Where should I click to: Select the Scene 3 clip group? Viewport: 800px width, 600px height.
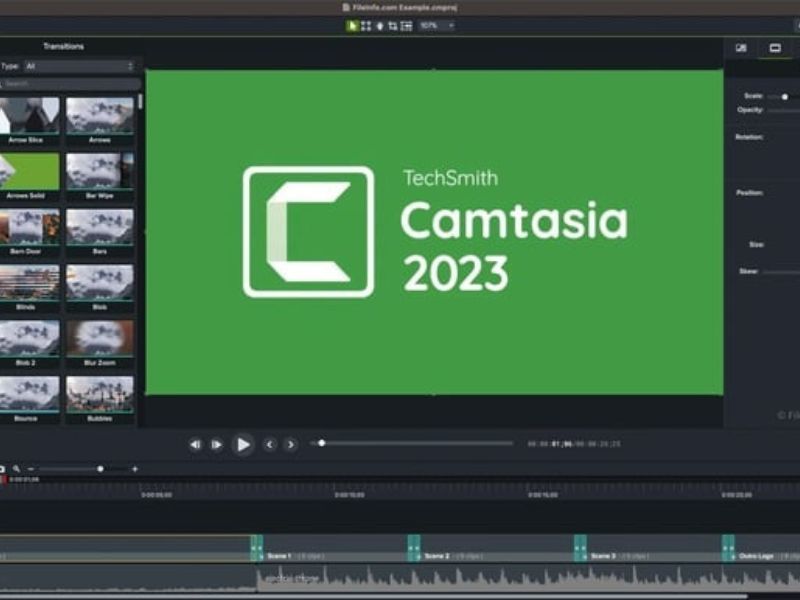coord(655,549)
